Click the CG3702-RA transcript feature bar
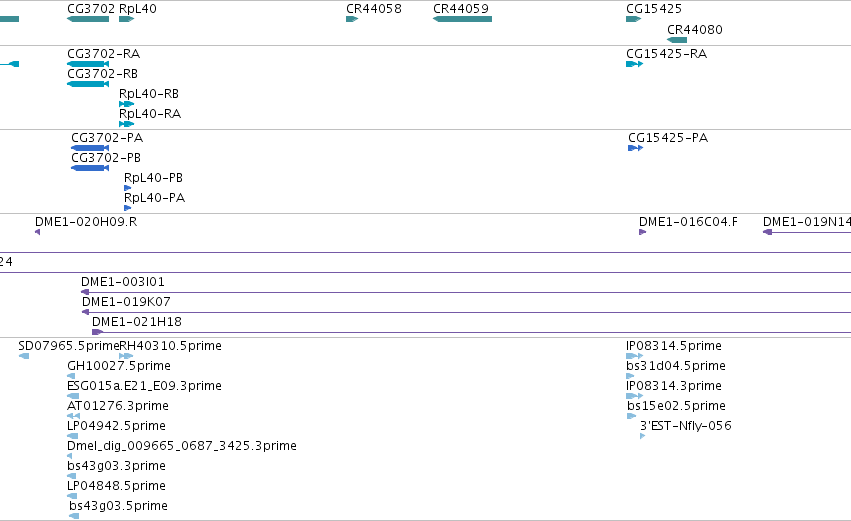This screenshot has width=851, height=521. 88,64
